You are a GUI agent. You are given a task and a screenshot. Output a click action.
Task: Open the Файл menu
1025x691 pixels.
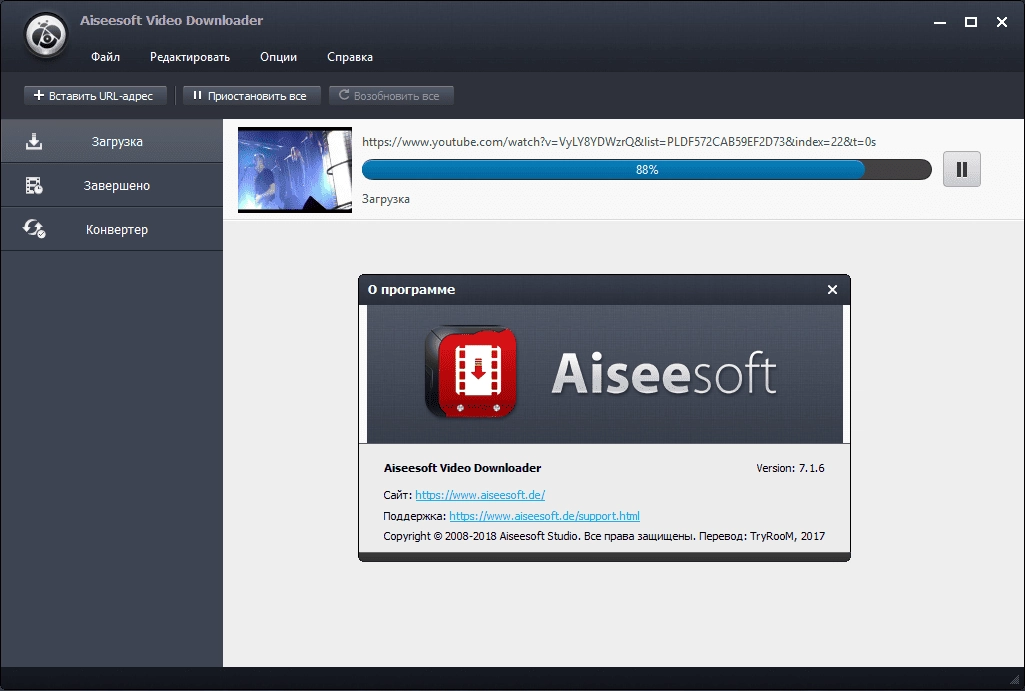coord(105,57)
